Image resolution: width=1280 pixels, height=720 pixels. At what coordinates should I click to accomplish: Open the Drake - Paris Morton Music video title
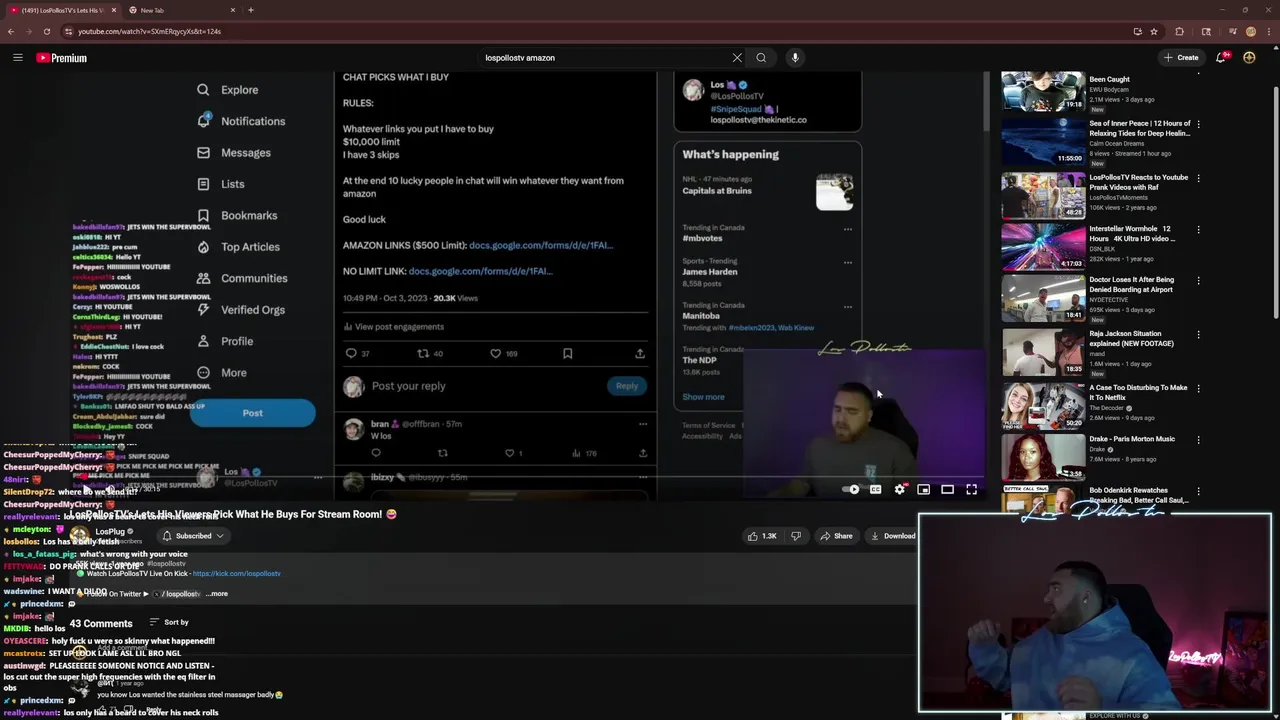pyautogui.click(x=1132, y=439)
